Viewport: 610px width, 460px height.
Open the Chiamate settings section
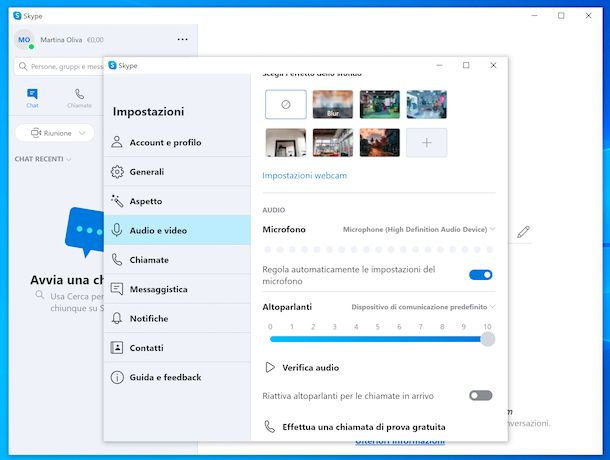click(x=177, y=260)
